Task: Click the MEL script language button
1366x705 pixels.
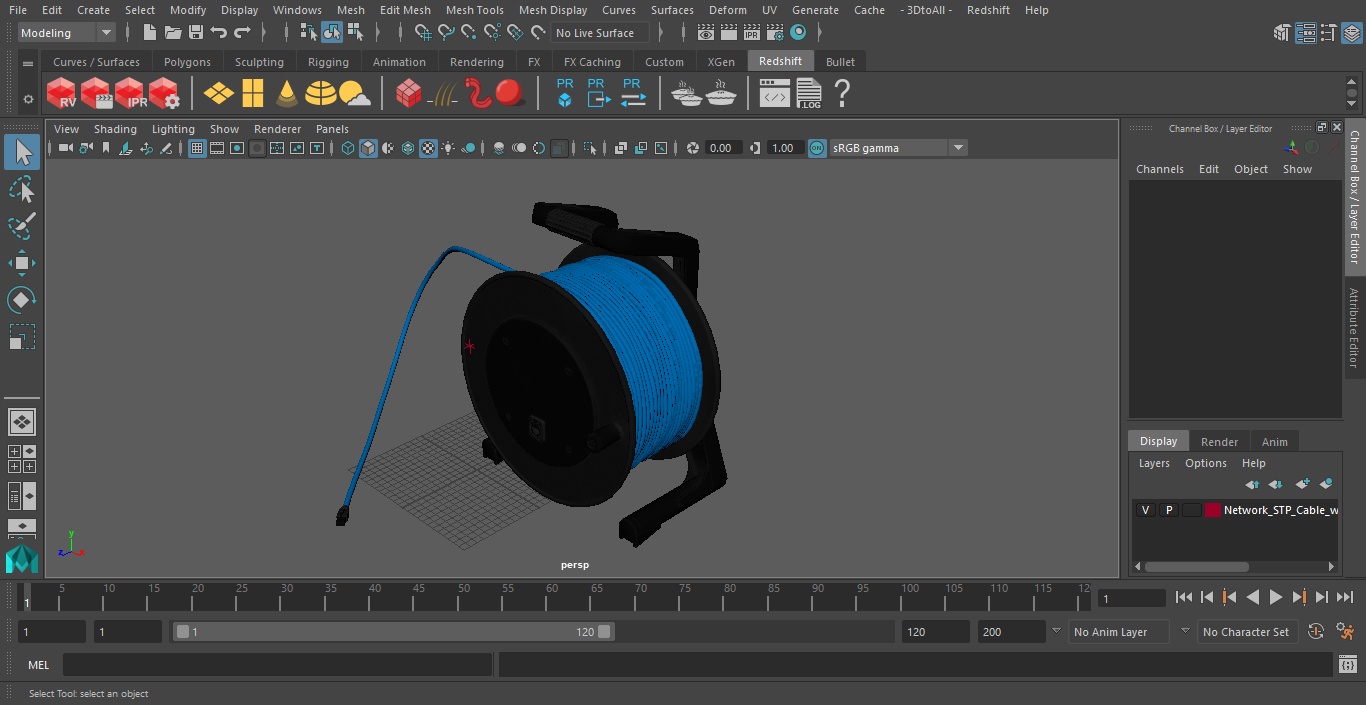Action: pos(38,665)
